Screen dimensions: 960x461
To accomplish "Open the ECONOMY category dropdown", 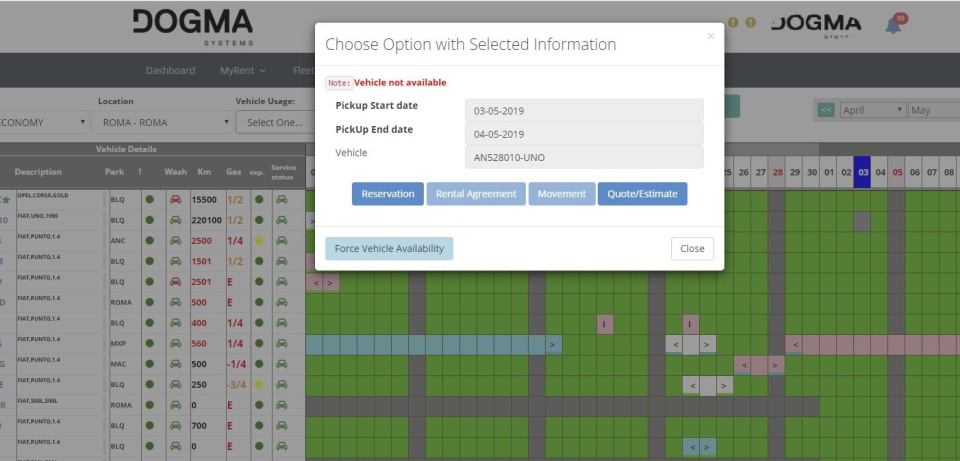I will click(x=43, y=122).
